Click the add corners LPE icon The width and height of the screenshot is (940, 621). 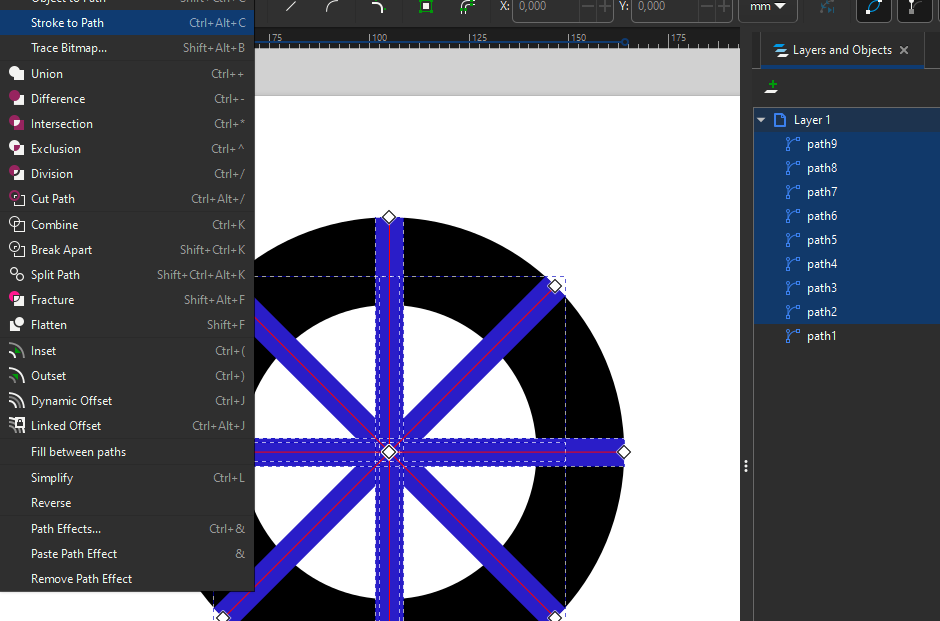[x=378, y=7]
